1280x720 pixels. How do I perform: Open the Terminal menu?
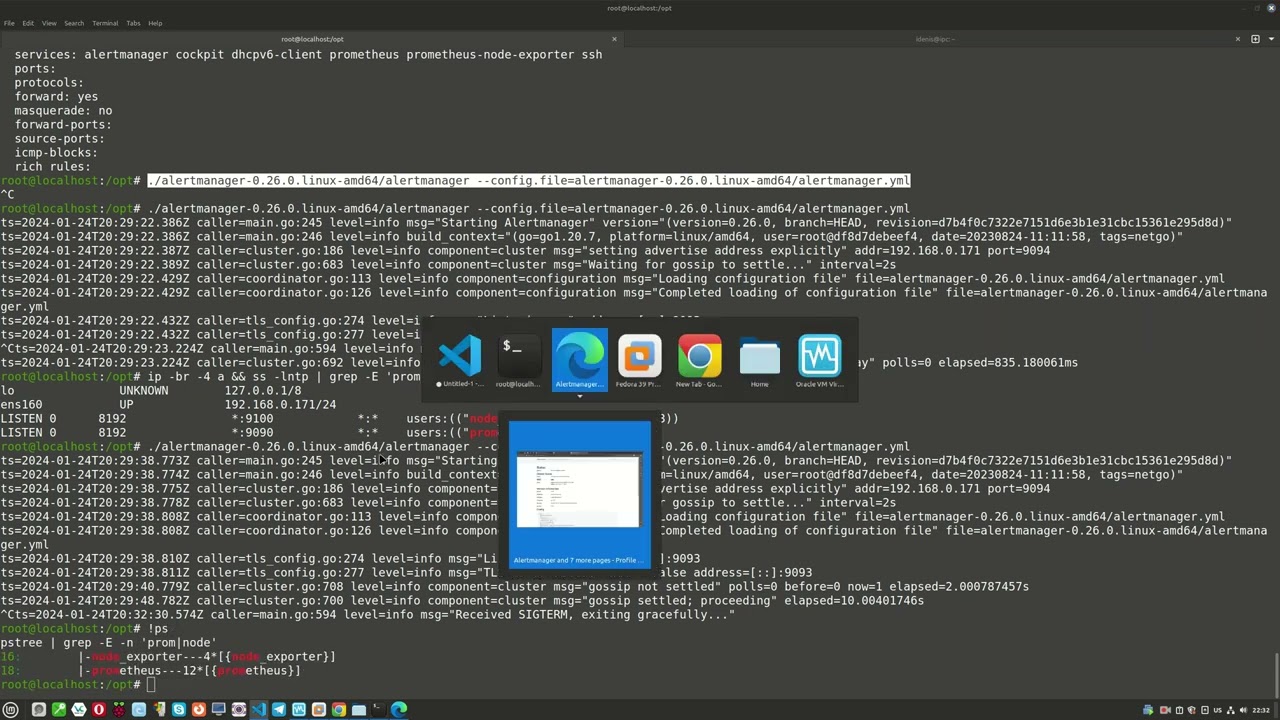point(105,23)
